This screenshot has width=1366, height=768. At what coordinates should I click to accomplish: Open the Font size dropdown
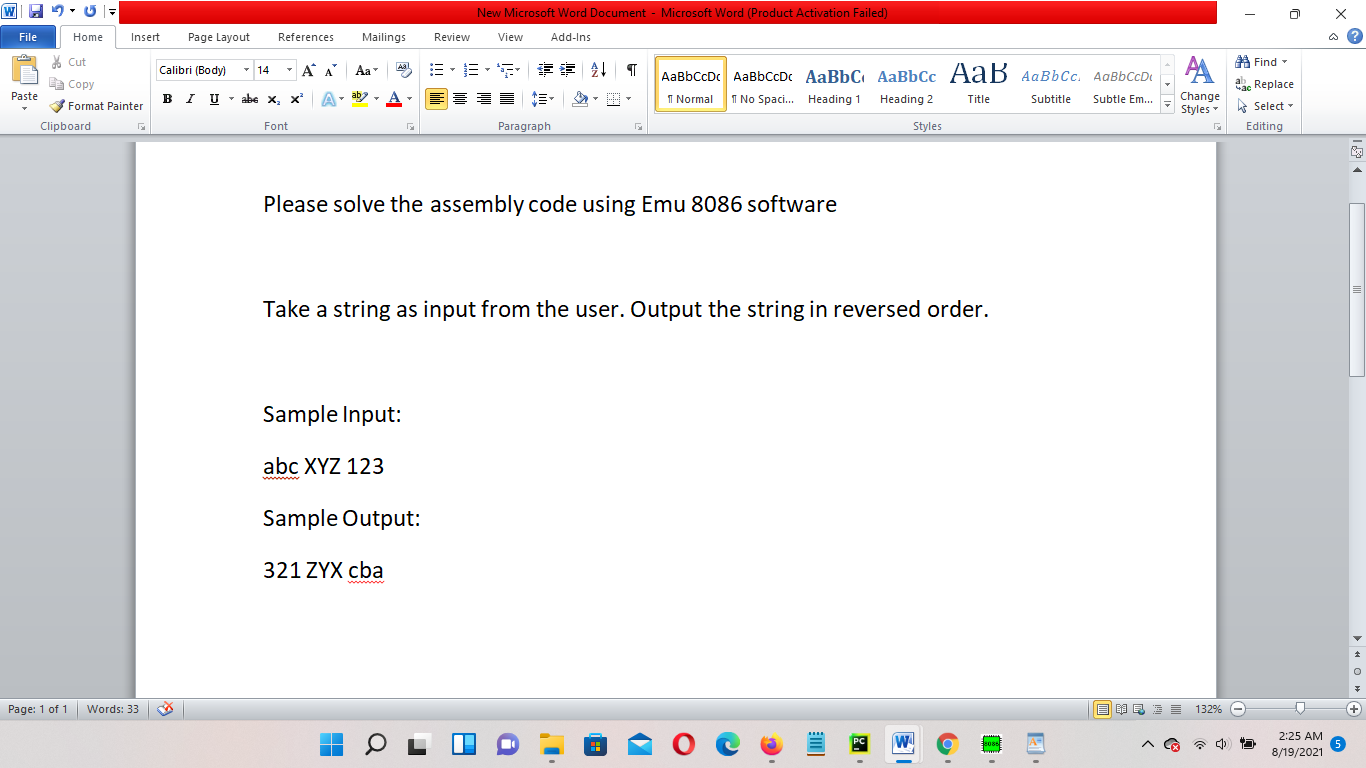pos(290,70)
